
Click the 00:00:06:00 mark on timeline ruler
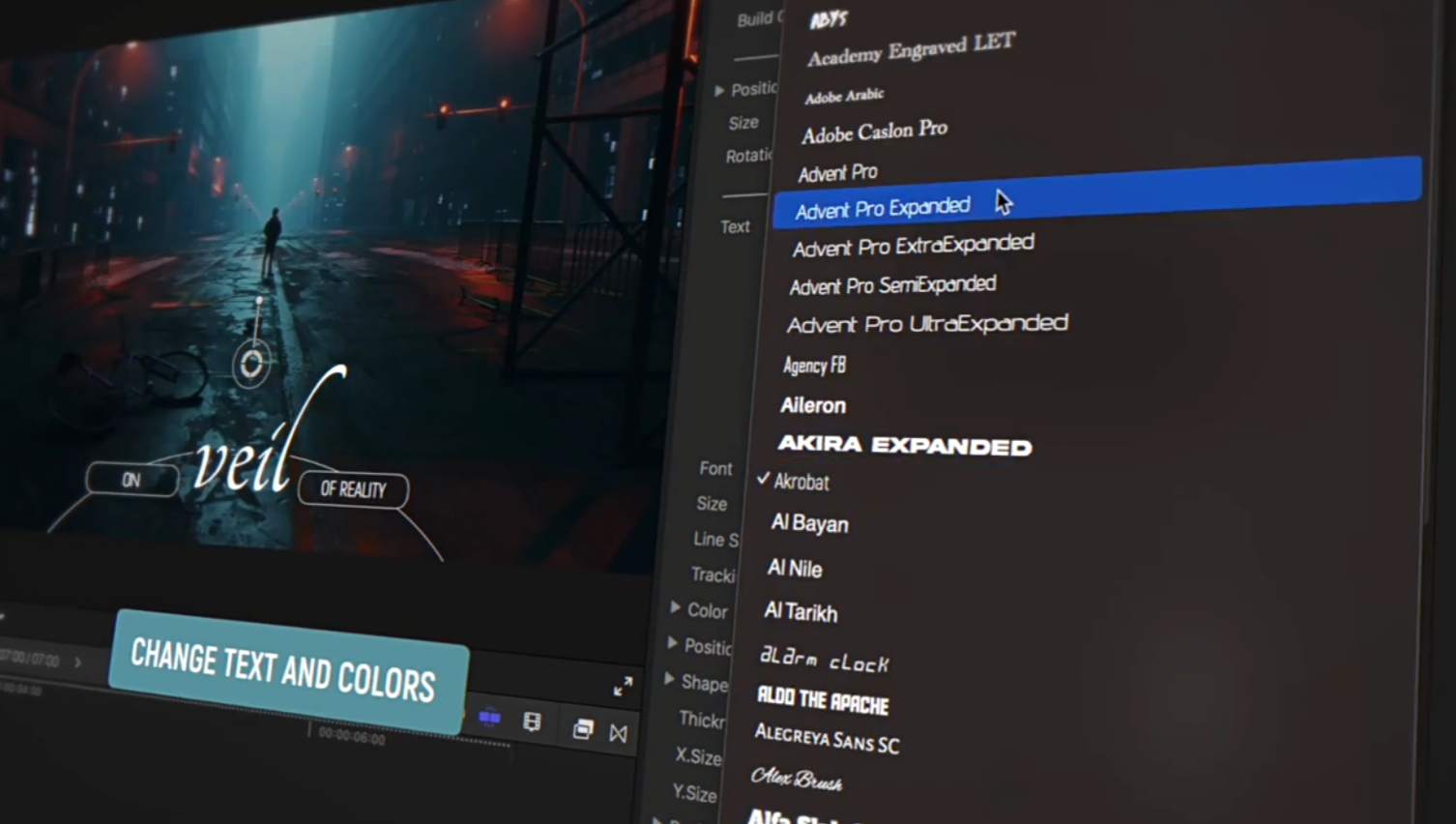(352, 737)
